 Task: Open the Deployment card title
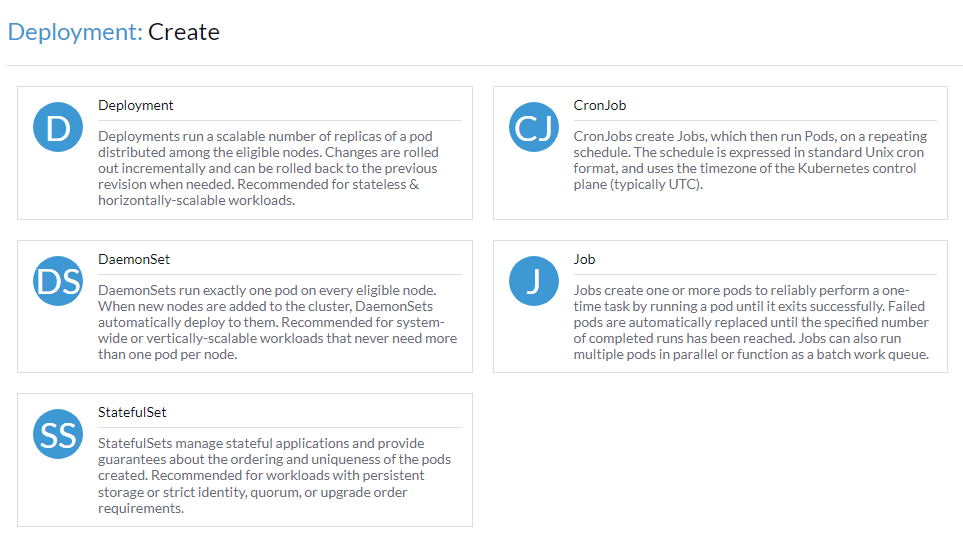coord(136,105)
